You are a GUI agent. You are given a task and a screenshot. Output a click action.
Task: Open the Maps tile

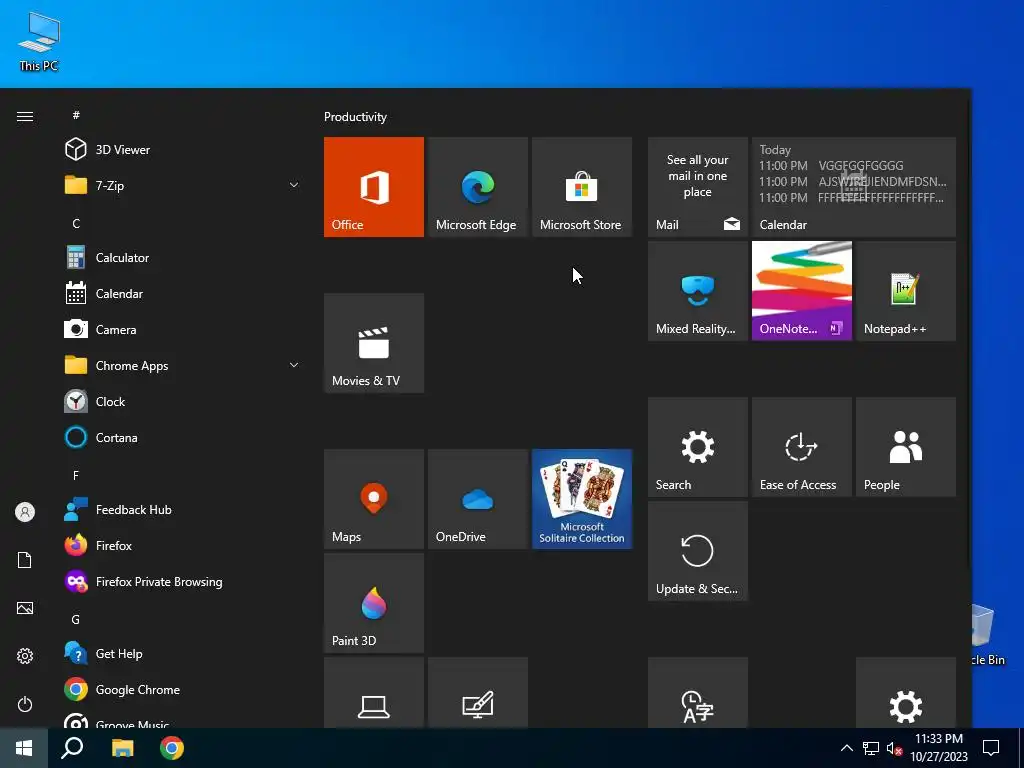(x=374, y=499)
